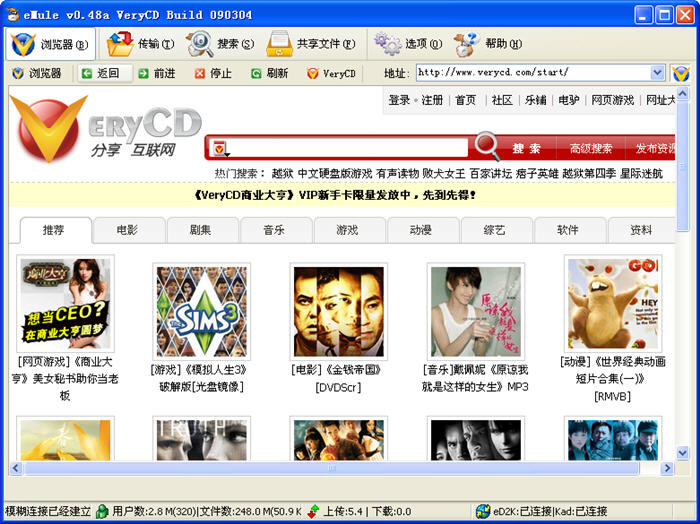
Task: Select the 动漫 category tab
Action: (421, 230)
